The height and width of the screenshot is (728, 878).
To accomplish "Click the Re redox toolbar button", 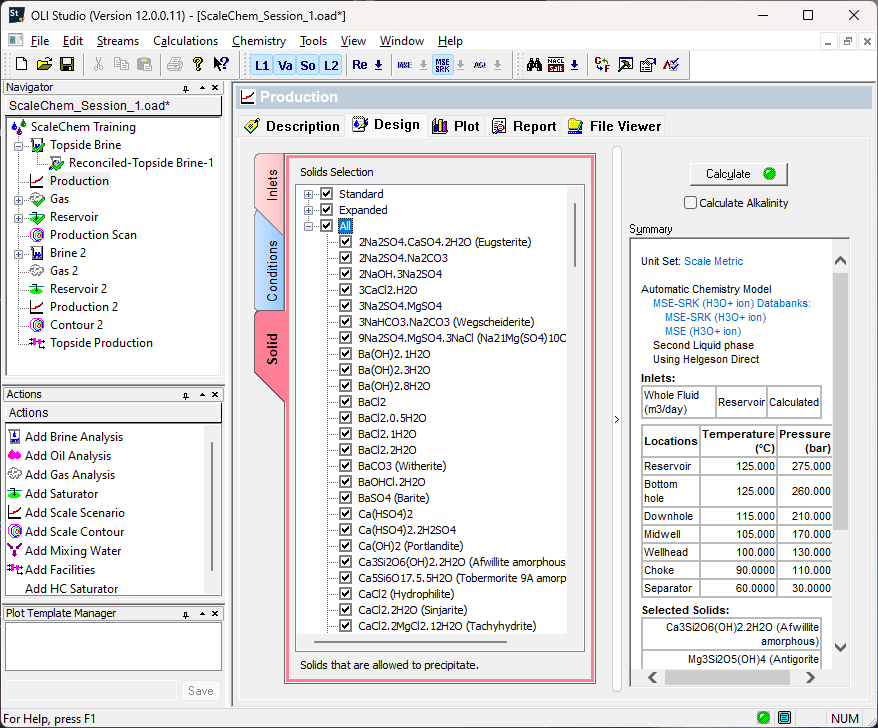I will coord(360,65).
